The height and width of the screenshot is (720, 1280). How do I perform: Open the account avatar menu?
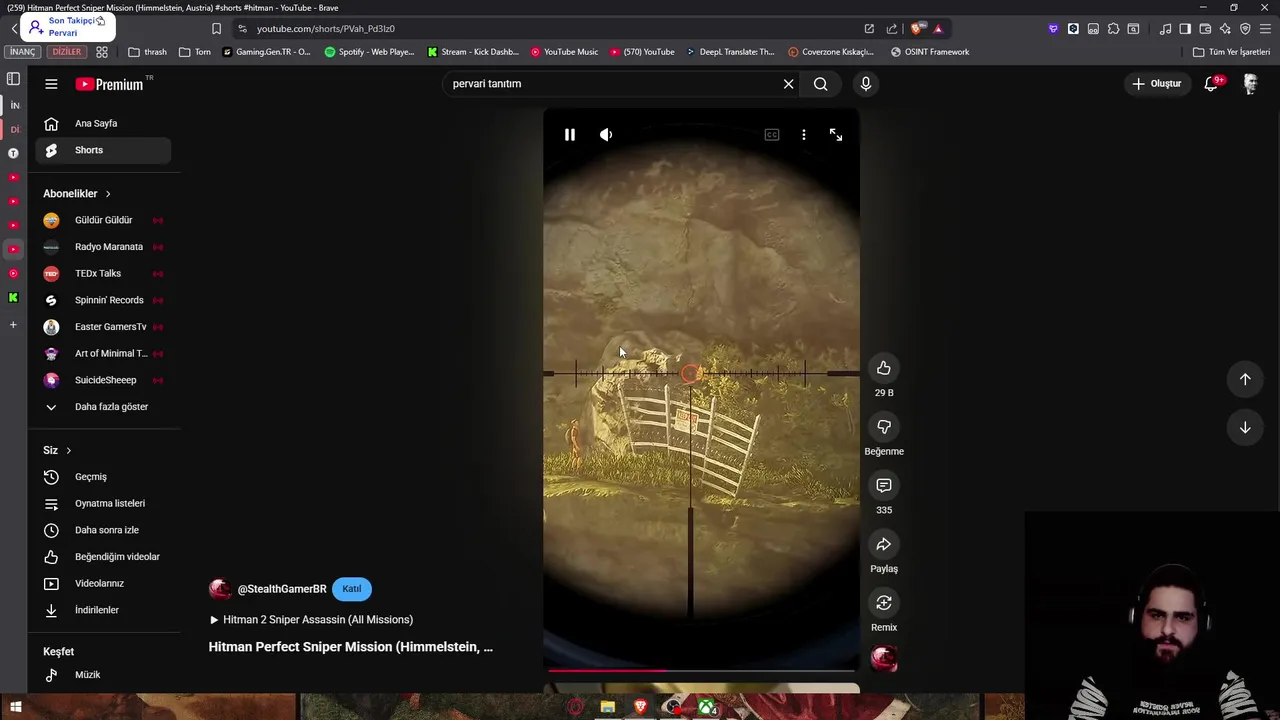point(1250,84)
